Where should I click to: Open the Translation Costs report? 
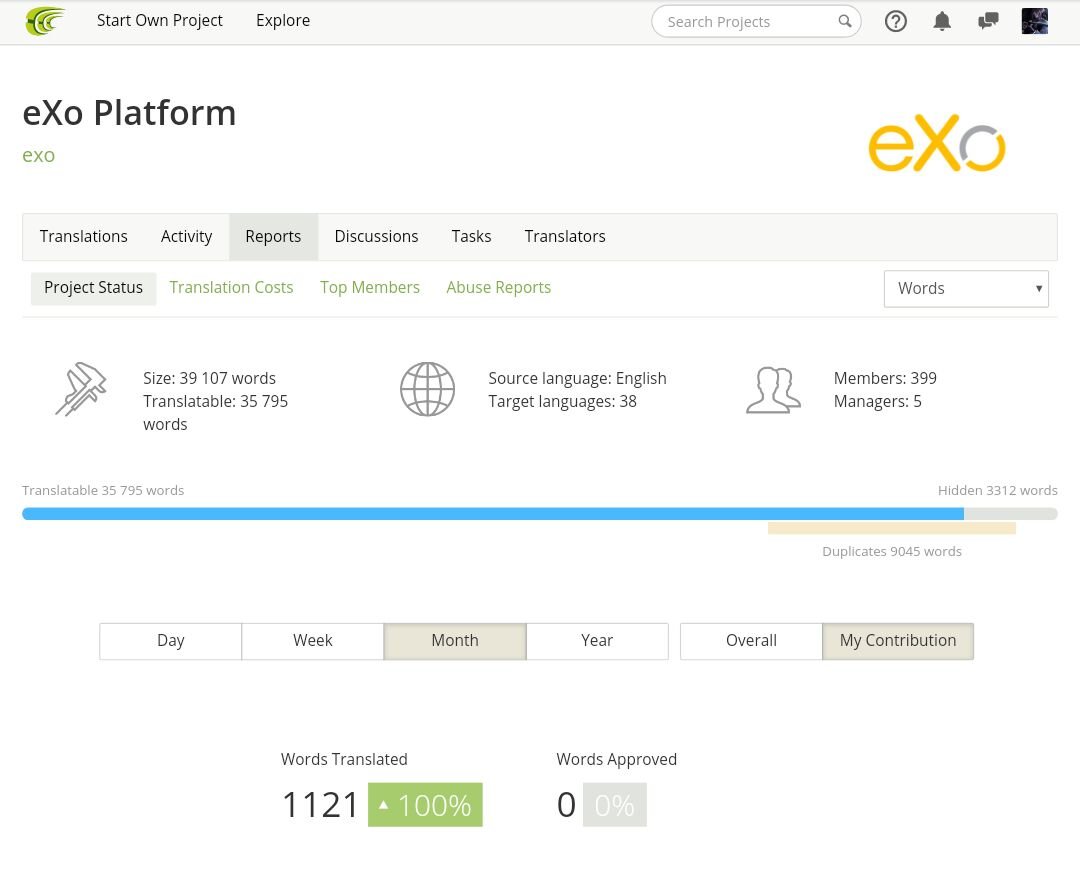(231, 287)
